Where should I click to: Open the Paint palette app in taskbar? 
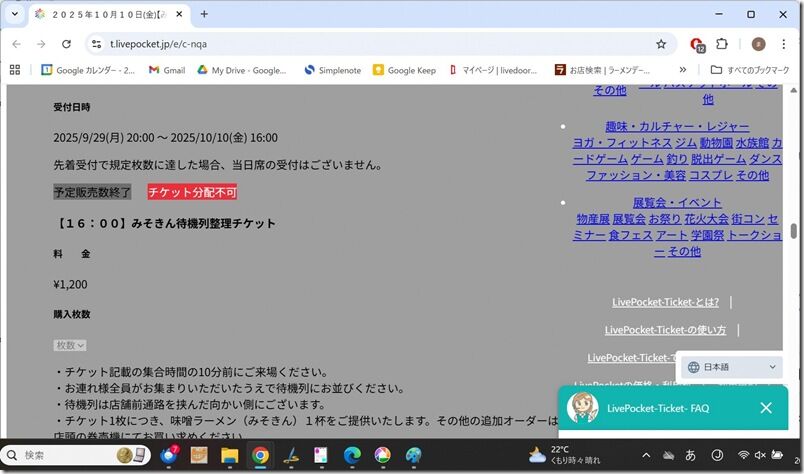(413, 455)
